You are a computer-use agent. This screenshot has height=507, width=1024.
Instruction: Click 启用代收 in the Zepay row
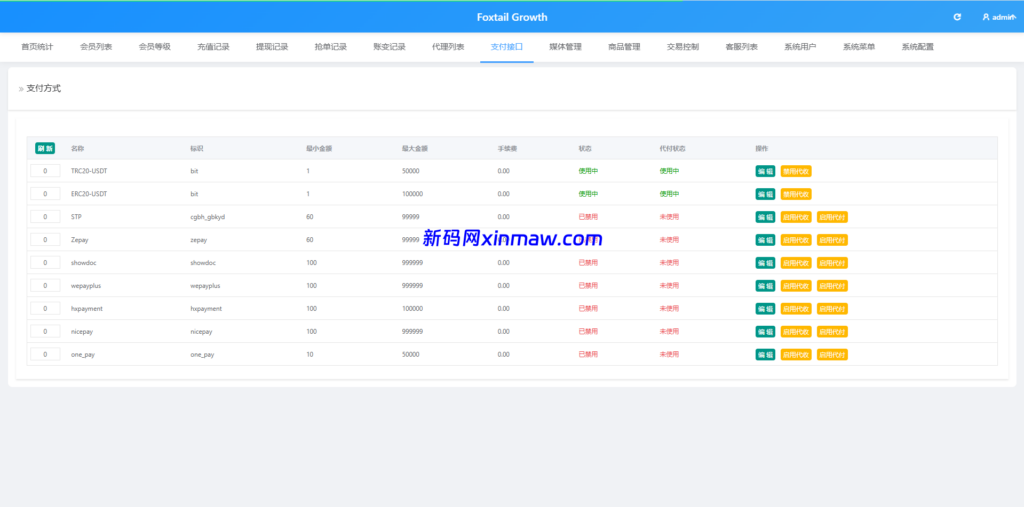click(x=796, y=240)
